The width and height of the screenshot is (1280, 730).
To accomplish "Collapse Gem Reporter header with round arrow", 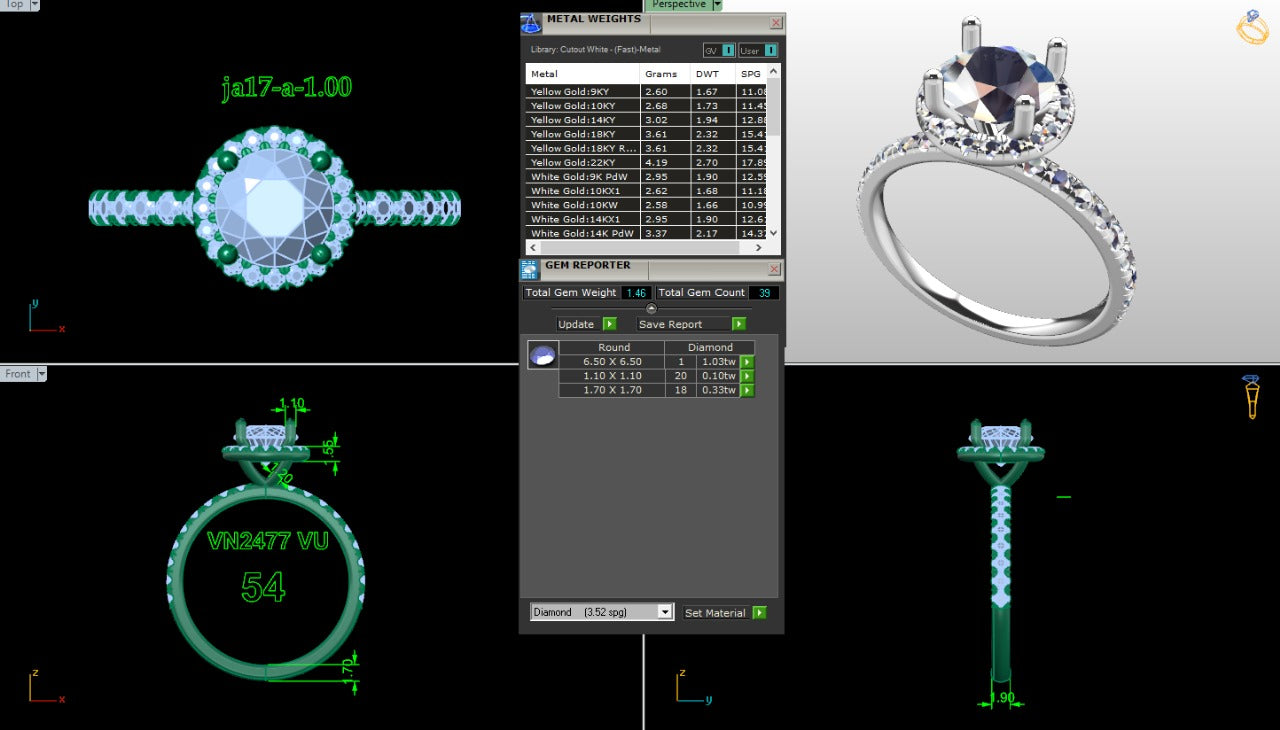I will click(652, 308).
